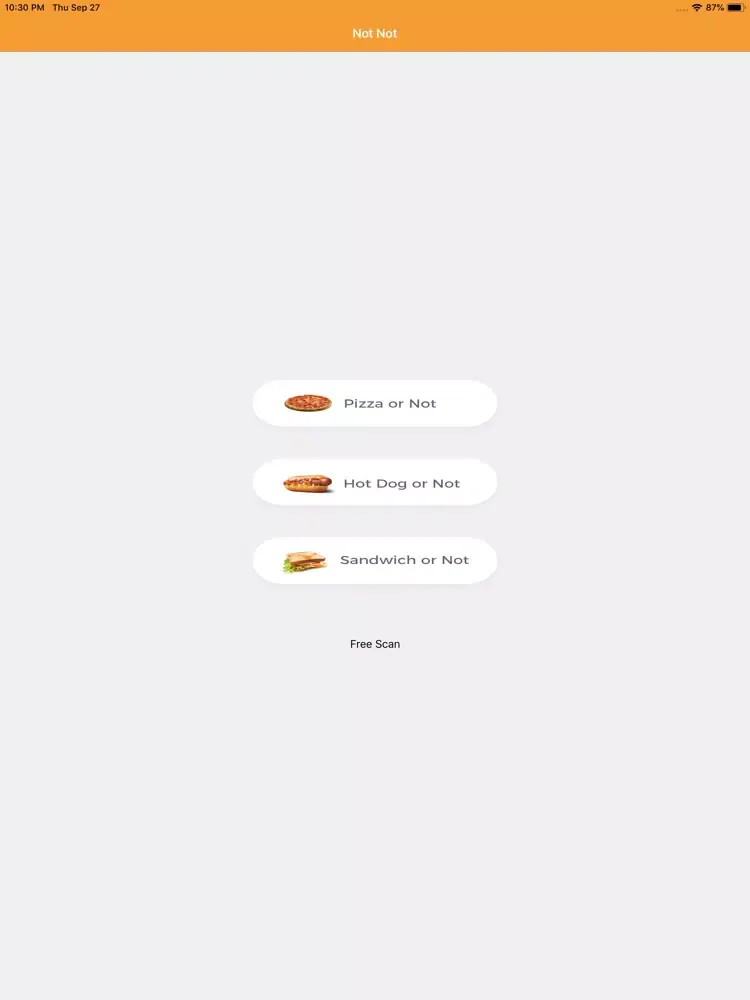750x1000 pixels.
Task: Tap the hot dog image icon
Action: click(308, 483)
